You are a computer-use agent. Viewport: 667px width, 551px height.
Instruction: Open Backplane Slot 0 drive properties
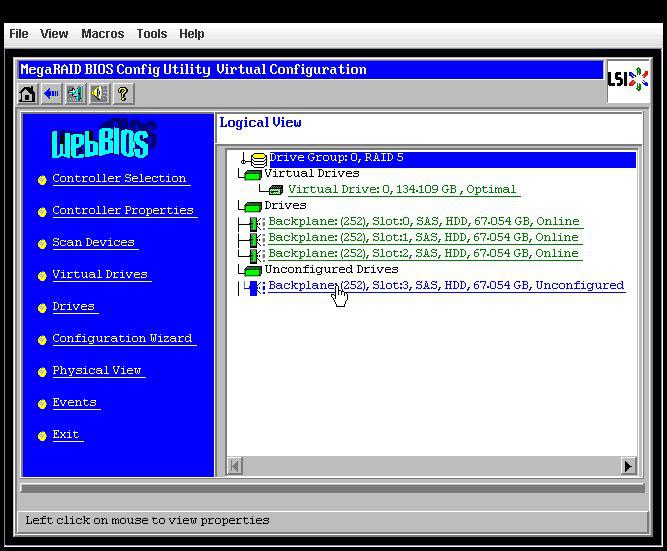[423, 222]
